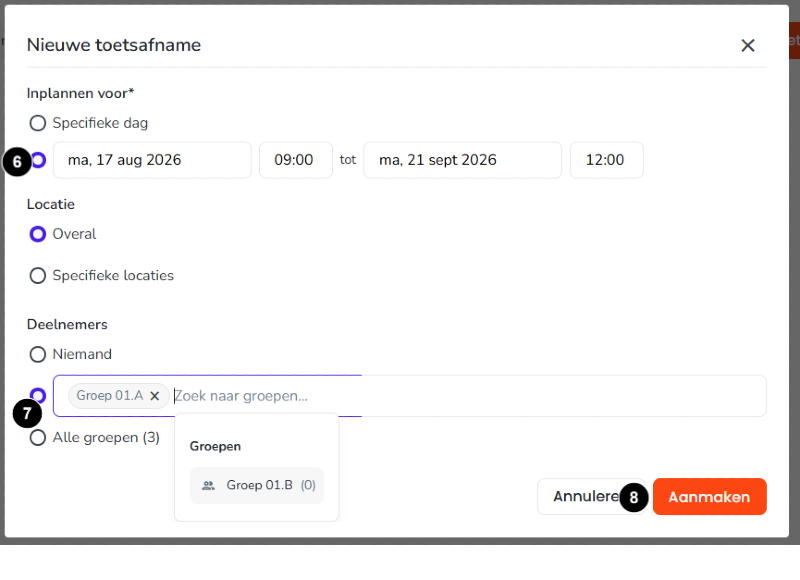
Task: Open start date picker ma, 17 aug 2026
Action: coord(152,160)
